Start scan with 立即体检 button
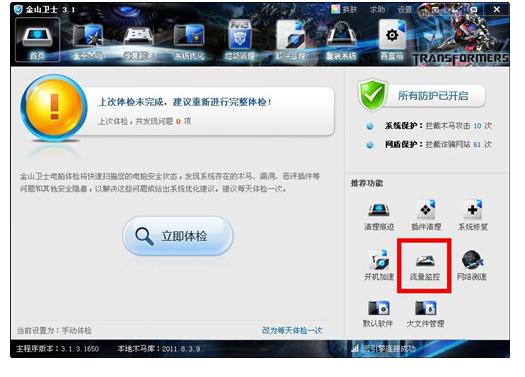 [x=178, y=236]
